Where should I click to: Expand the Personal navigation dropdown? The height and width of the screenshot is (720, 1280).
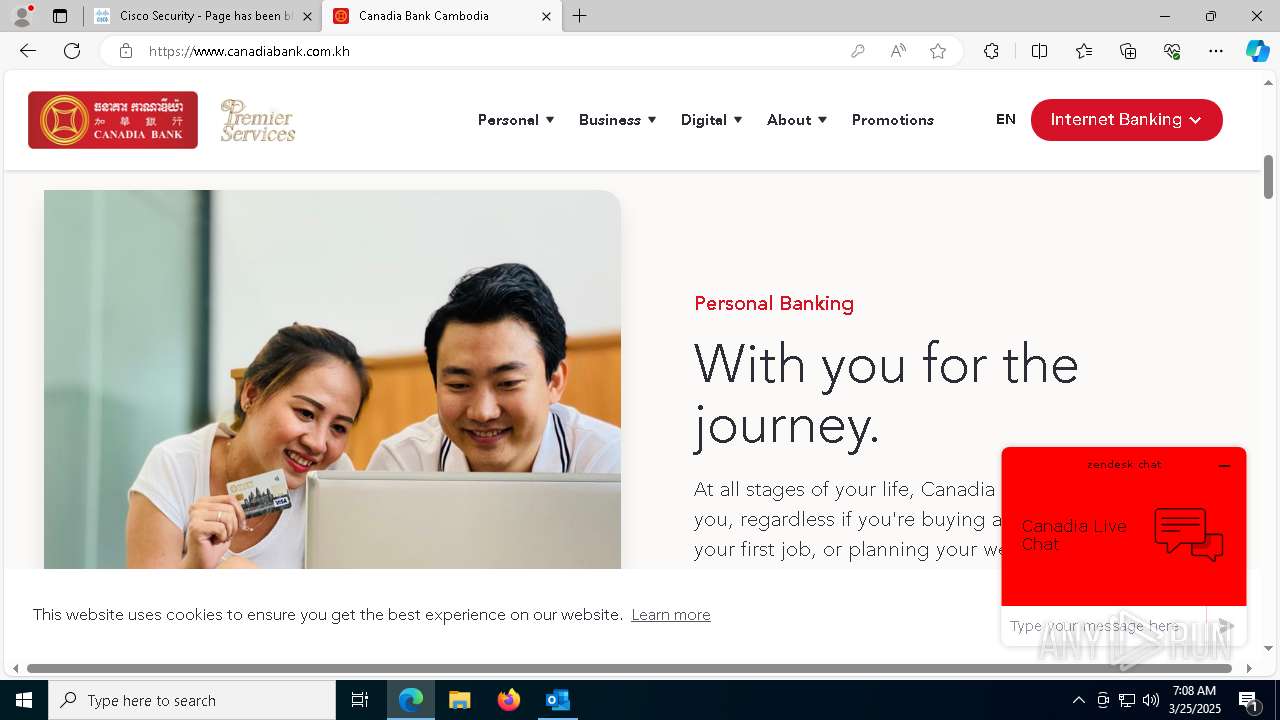click(x=516, y=120)
